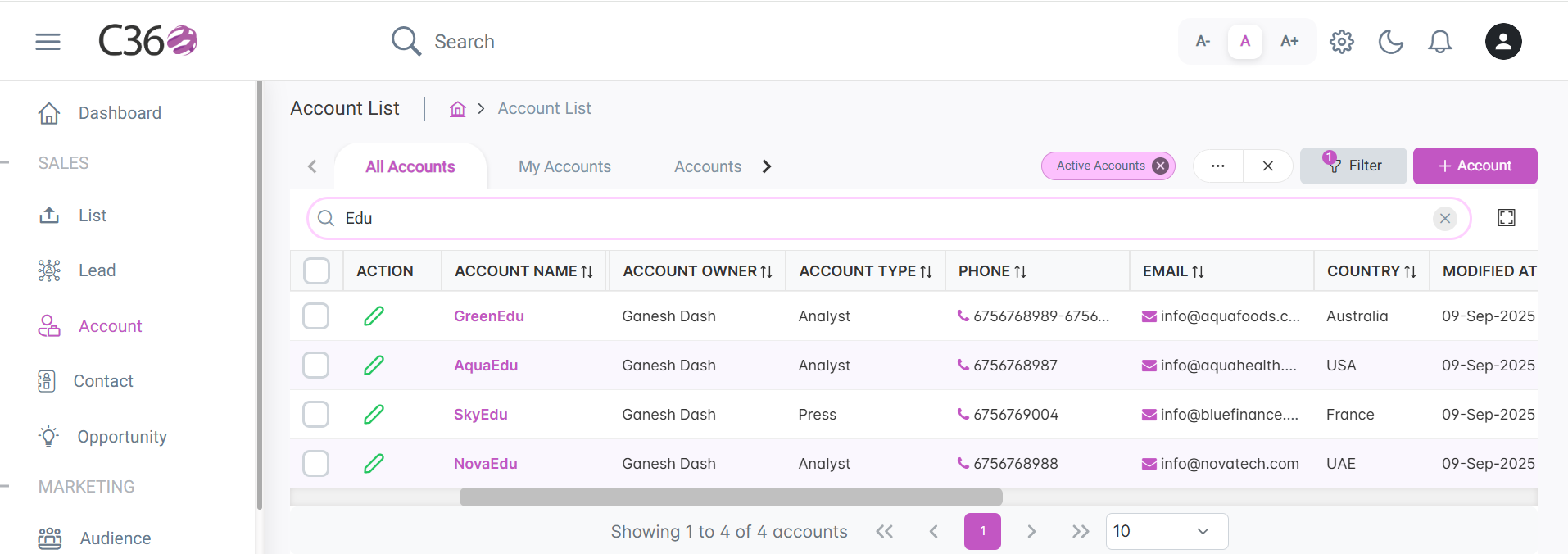The width and height of the screenshot is (1568, 554).
Task: Decrease font size with A- button
Action: pos(1203,41)
